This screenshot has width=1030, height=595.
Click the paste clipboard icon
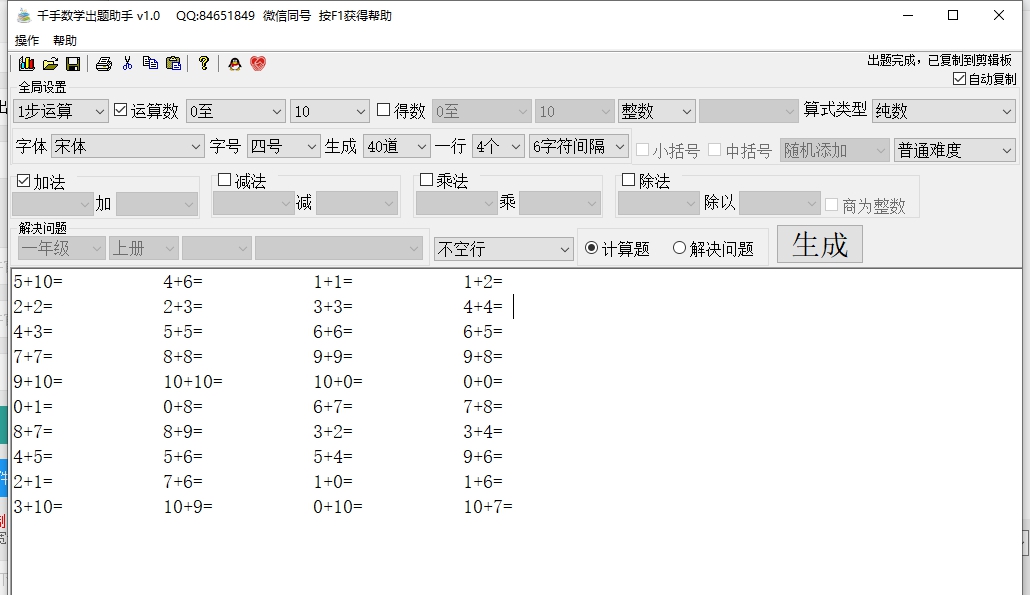pos(172,63)
